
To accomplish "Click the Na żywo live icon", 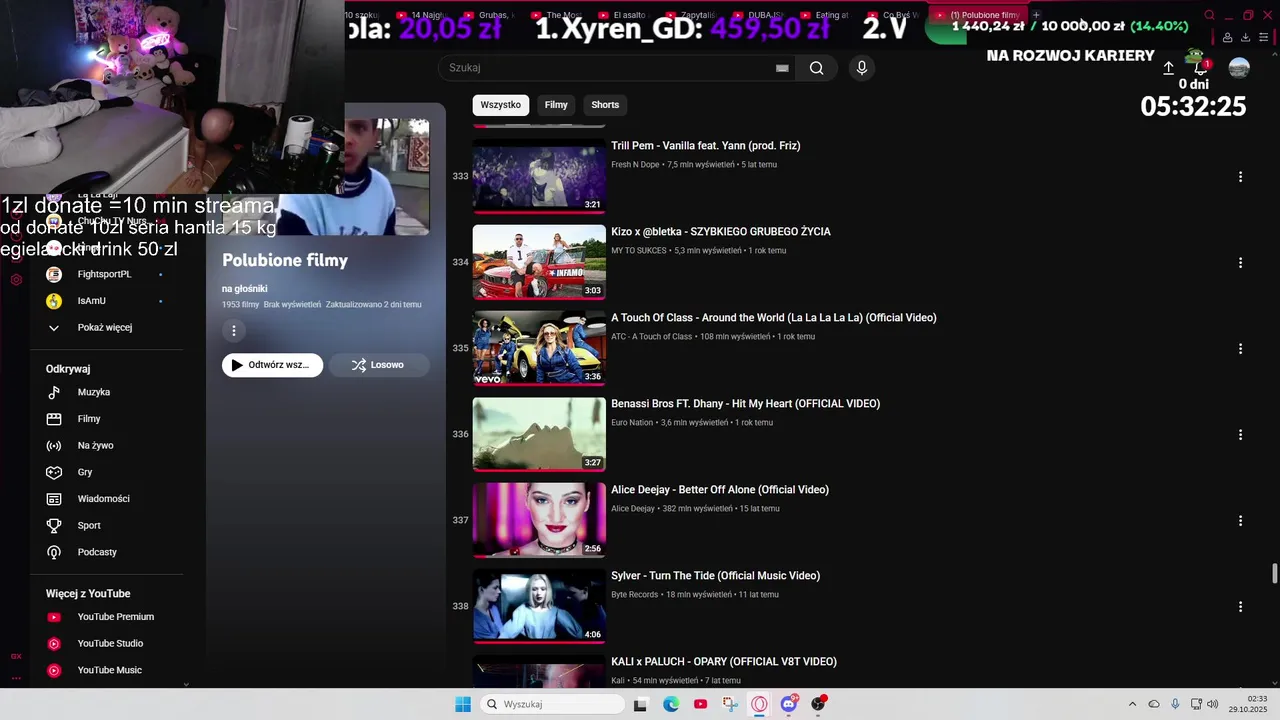I will pos(55,446).
